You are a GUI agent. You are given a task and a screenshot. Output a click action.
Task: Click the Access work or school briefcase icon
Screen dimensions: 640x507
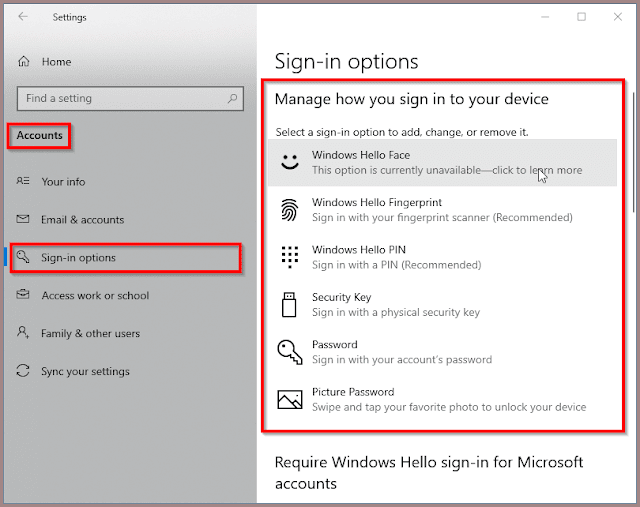point(23,294)
